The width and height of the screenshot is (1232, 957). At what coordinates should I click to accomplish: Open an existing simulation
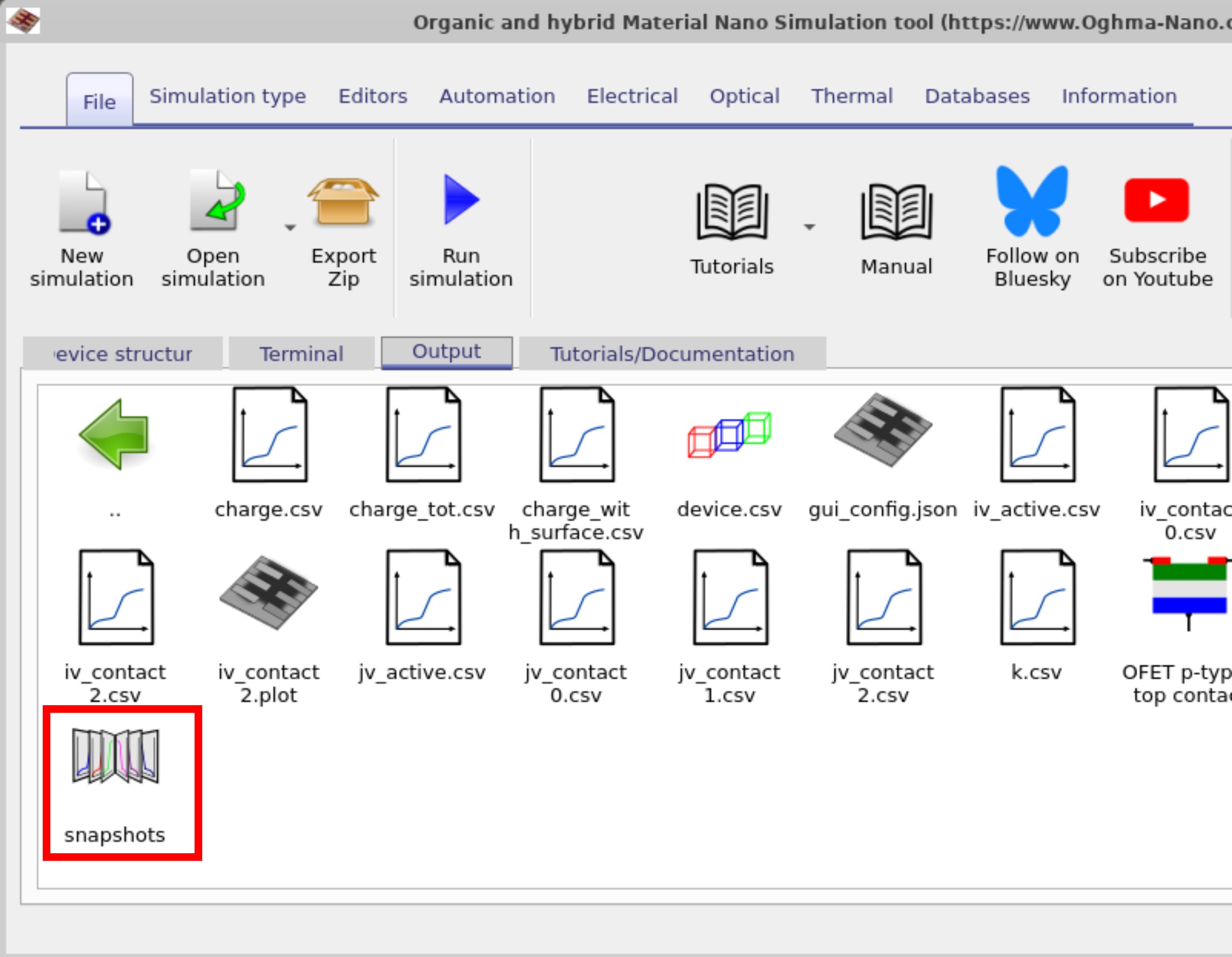214,226
